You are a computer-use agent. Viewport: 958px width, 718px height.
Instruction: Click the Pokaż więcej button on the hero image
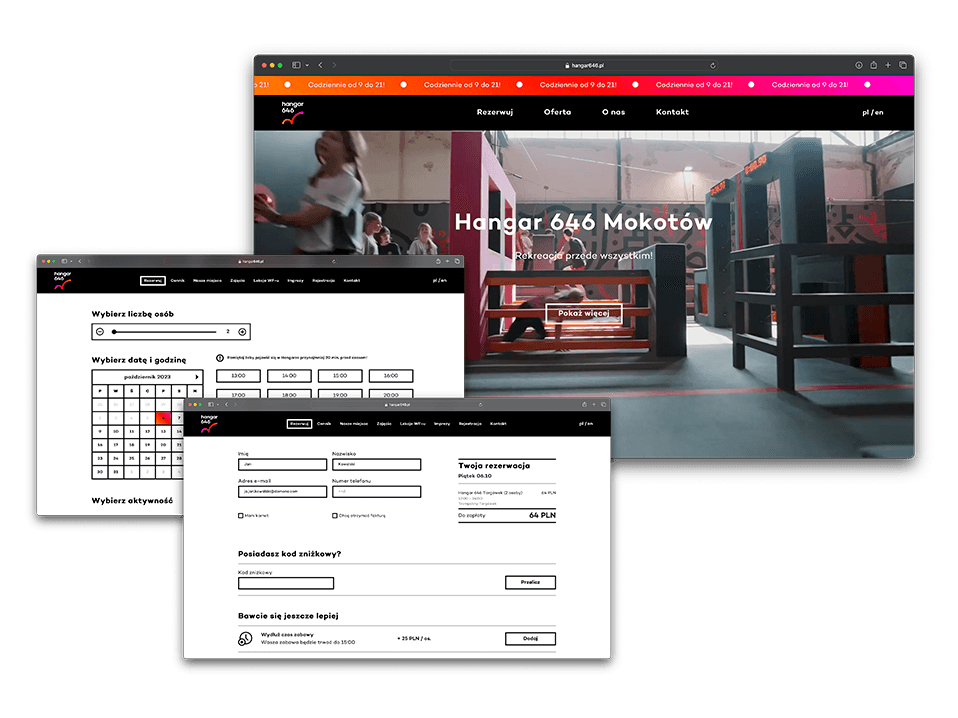(x=583, y=313)
